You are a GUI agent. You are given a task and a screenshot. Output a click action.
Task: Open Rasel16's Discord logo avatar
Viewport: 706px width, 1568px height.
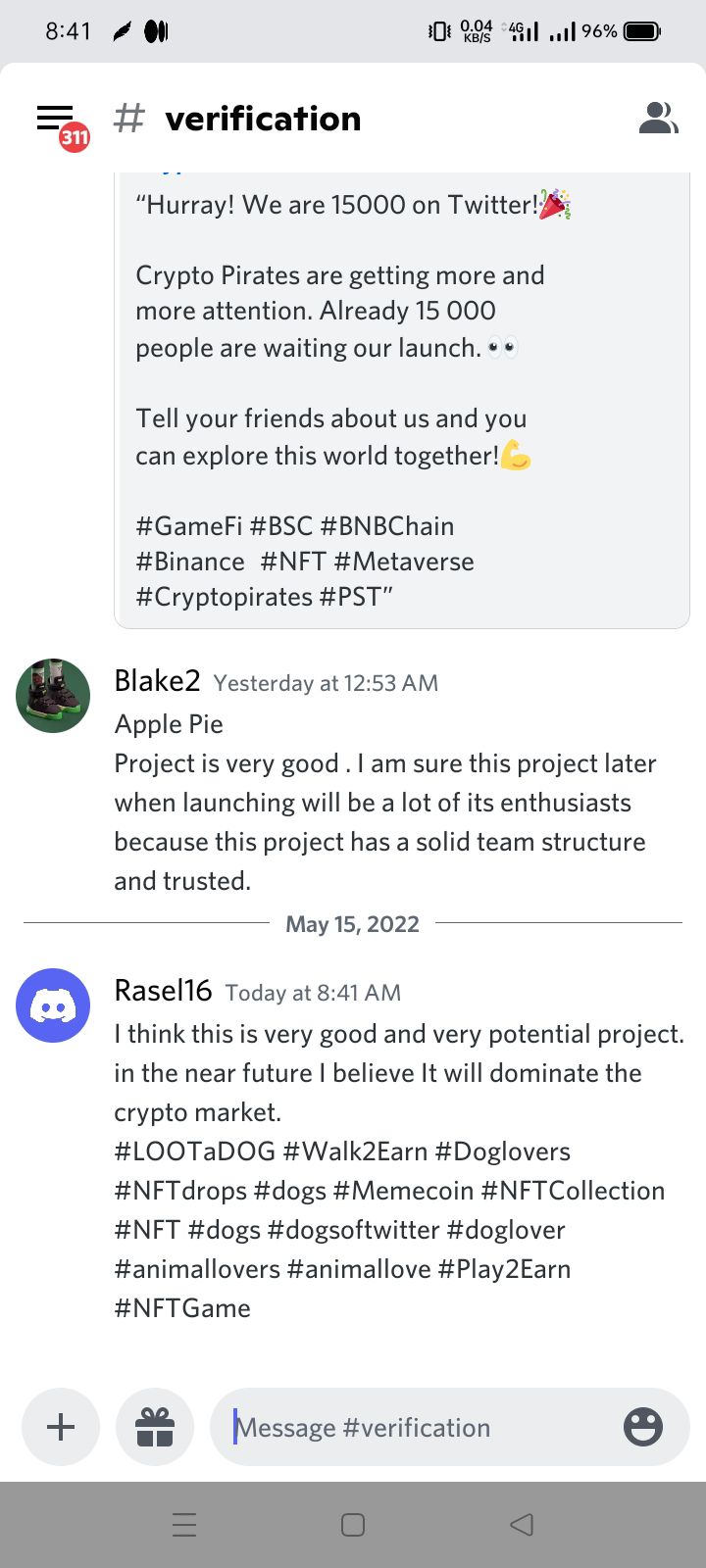tap(53, 1005)
